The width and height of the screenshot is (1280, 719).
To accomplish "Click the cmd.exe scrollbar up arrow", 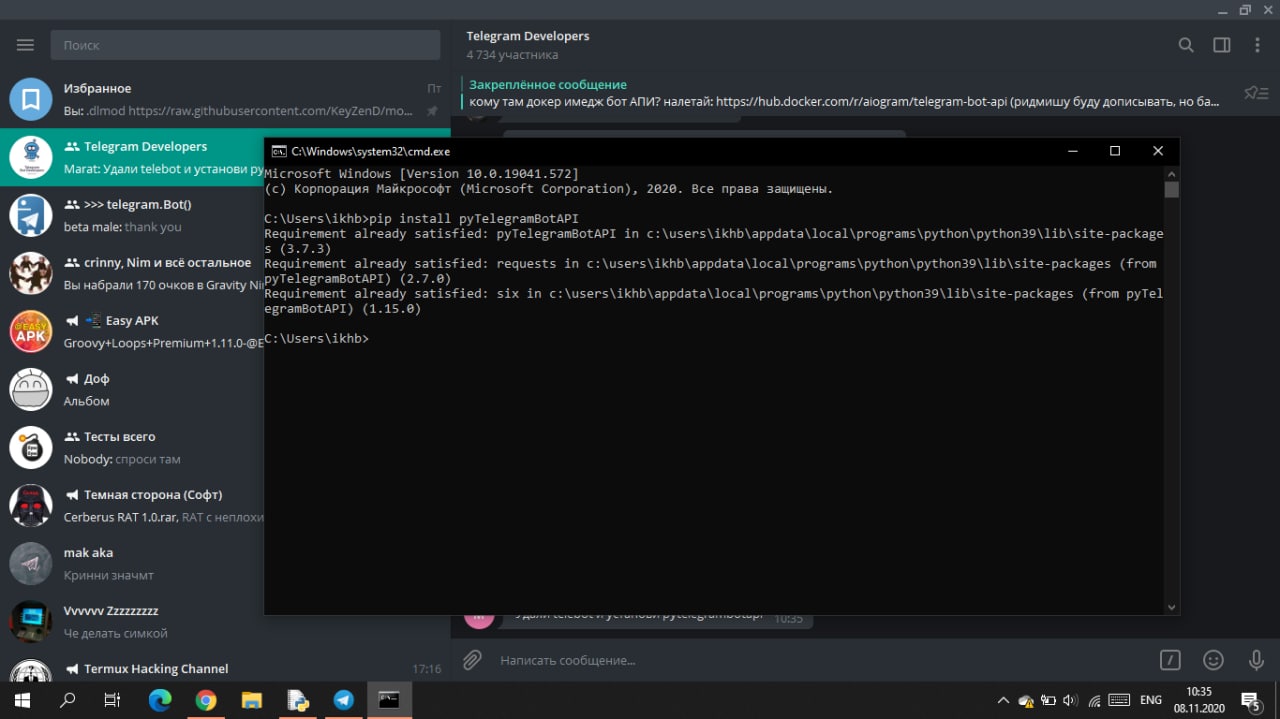I will [x=1171, y=174].
